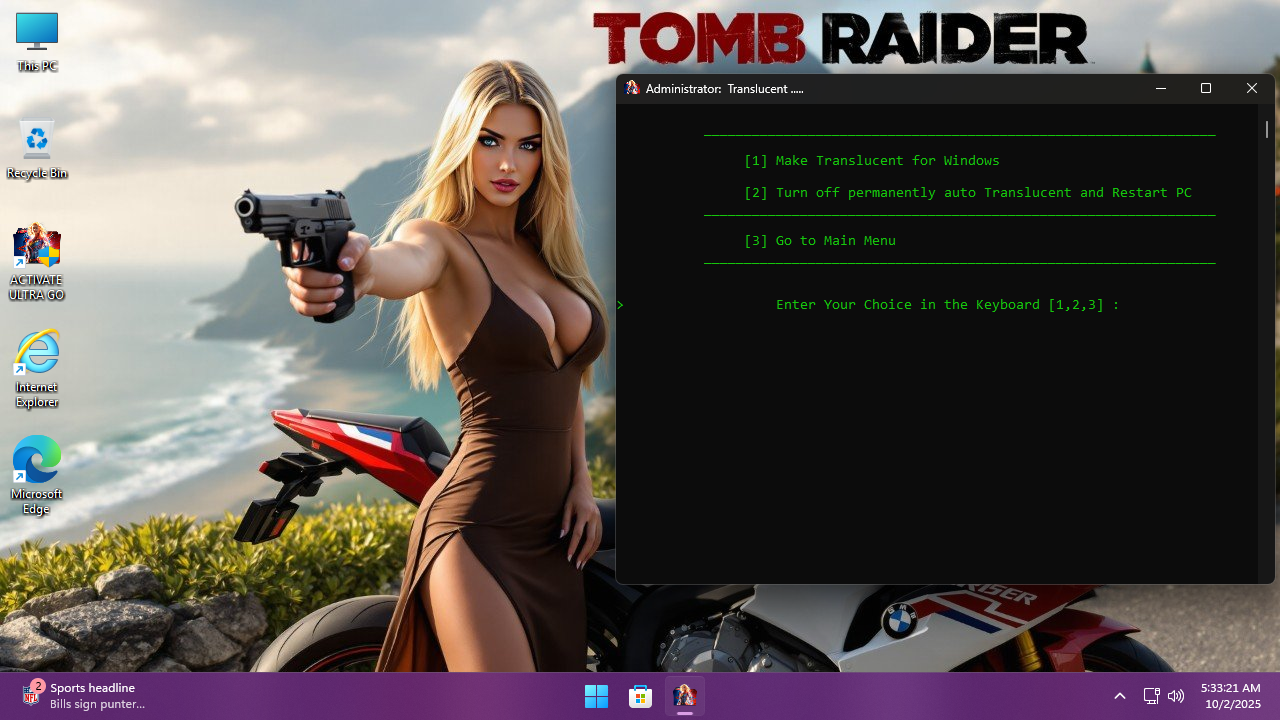Viewport: 1280px width, 720px height.
Task: Open the Sports headline news widget
Action: click(x=84, y=696)
